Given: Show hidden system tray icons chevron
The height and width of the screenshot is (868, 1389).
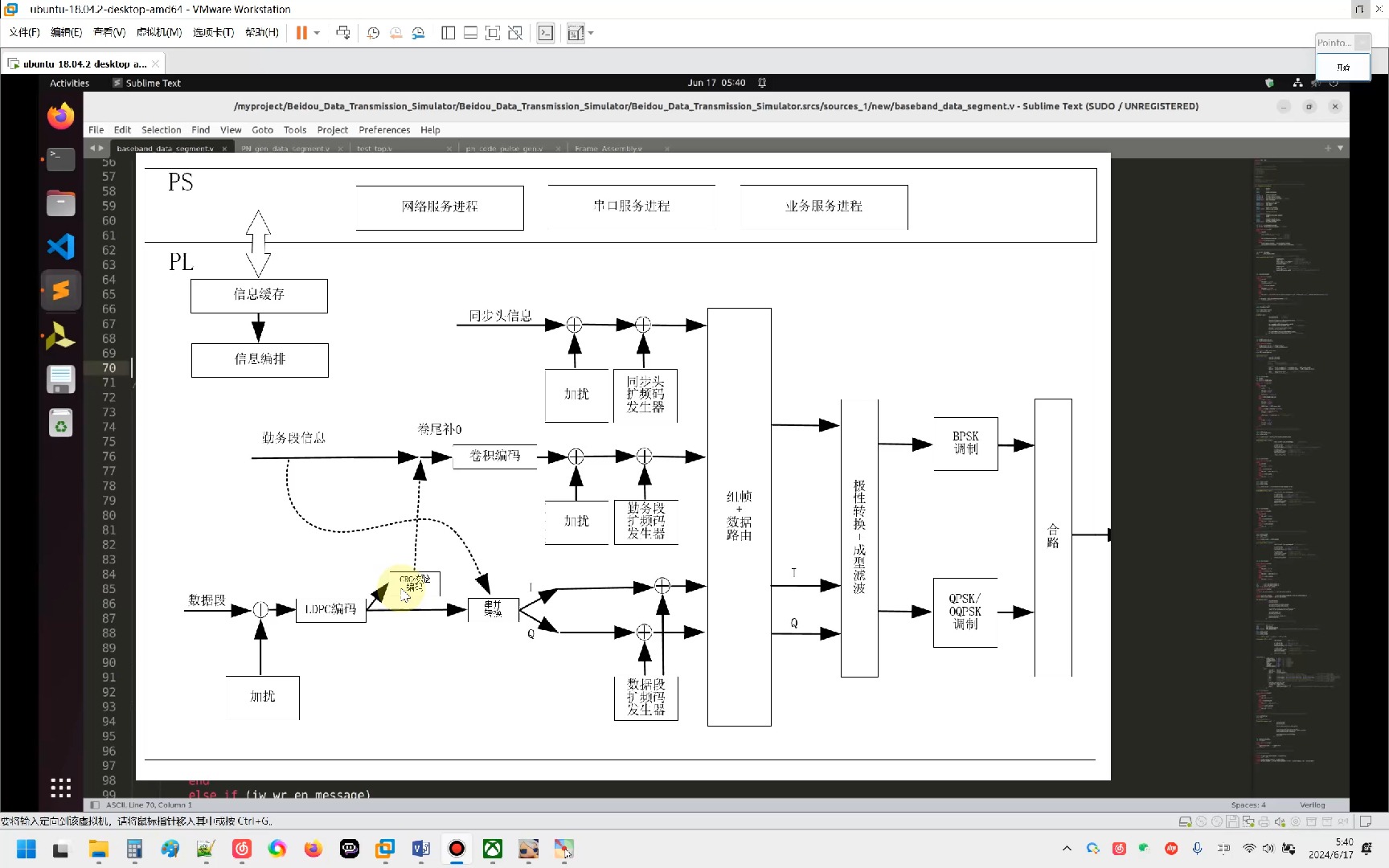Looking at the screenshot, I should 1067,849.
